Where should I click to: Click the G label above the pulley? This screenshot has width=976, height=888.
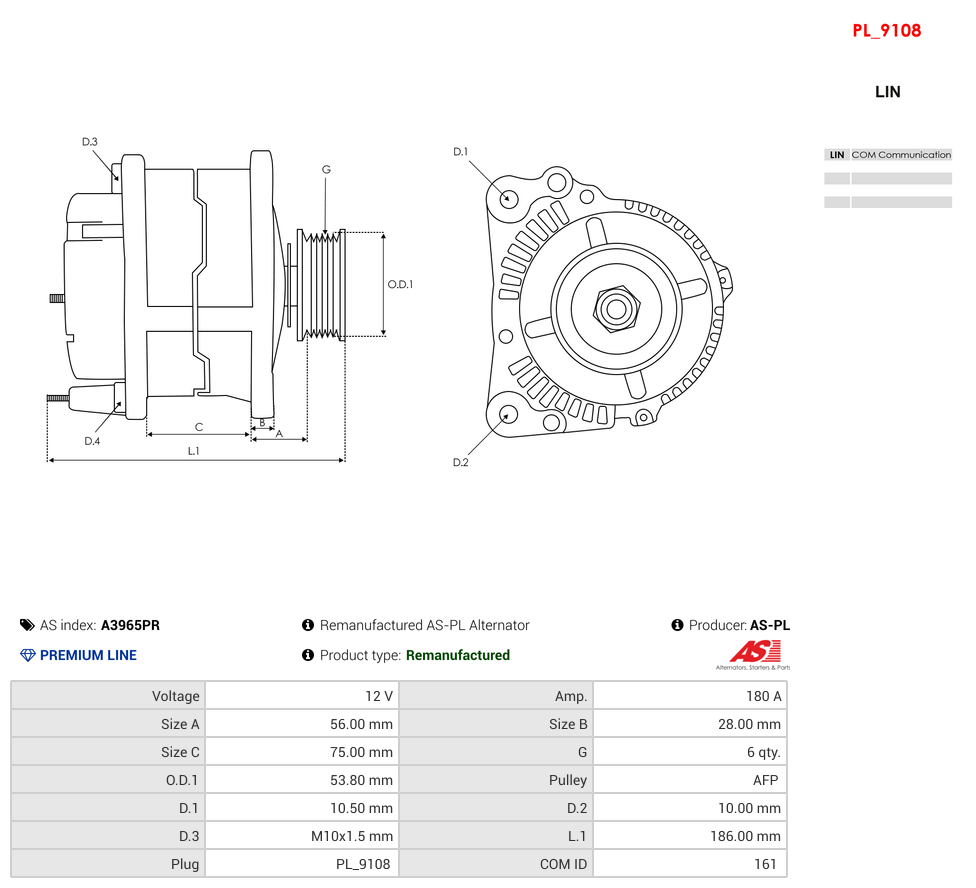[326, 169]
